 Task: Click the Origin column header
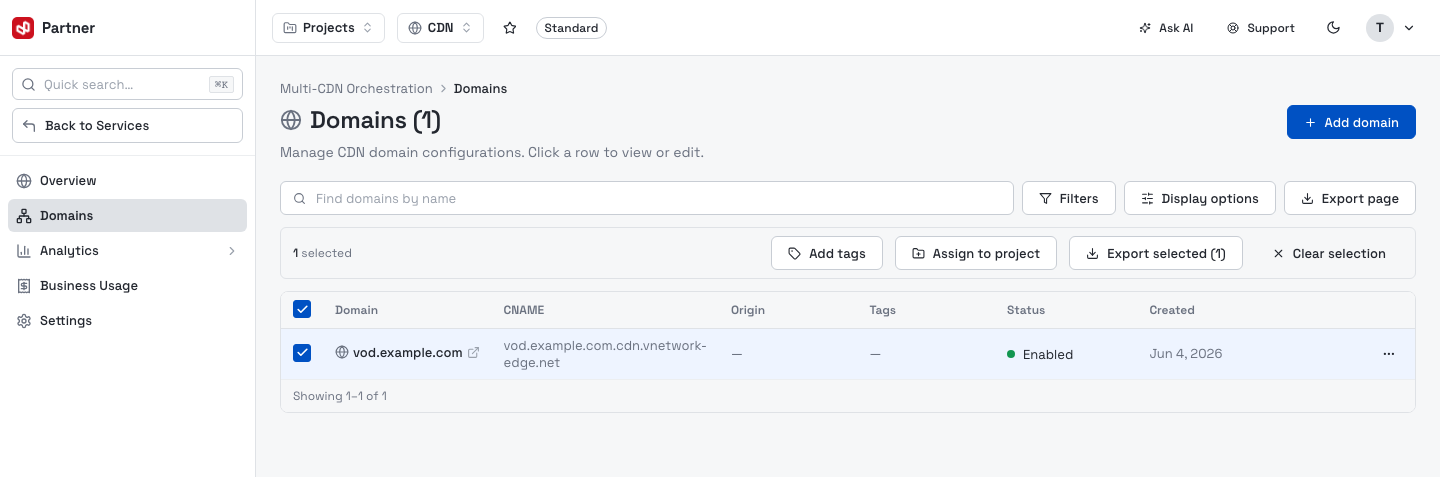point(748,310)
